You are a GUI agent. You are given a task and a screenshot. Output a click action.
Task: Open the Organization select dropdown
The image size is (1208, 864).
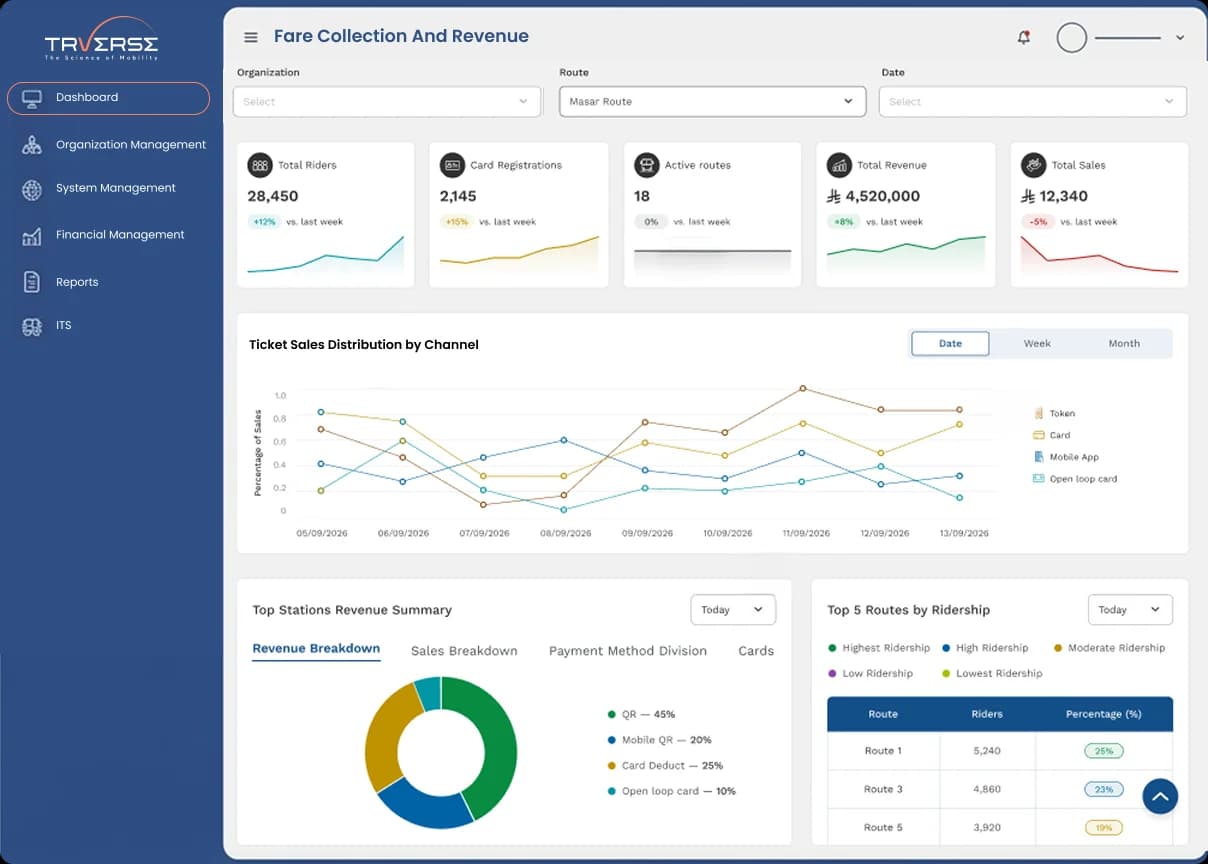pyautogui.click(x=387, y=101)
